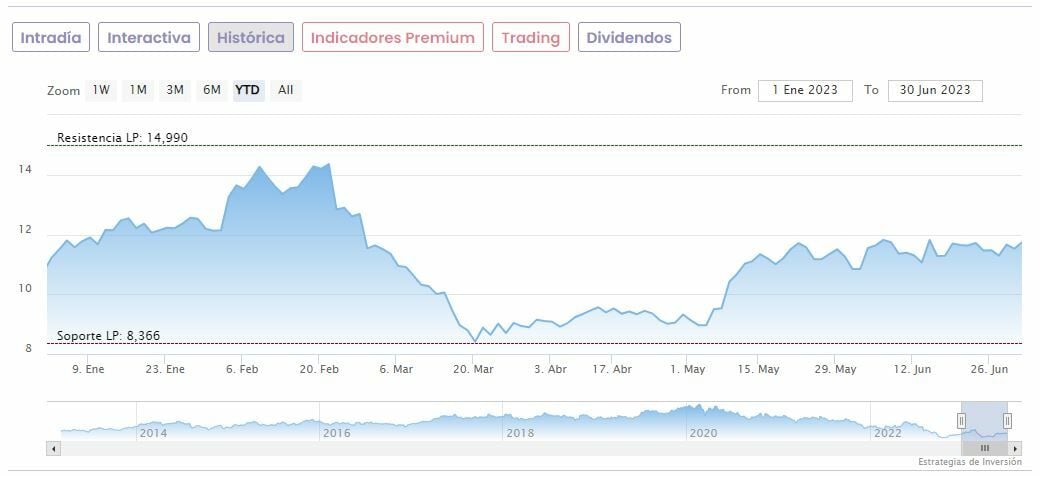Open the Intradía tab
The height and width of the screenshot is (477, 1040).
[x=51, y=38]
